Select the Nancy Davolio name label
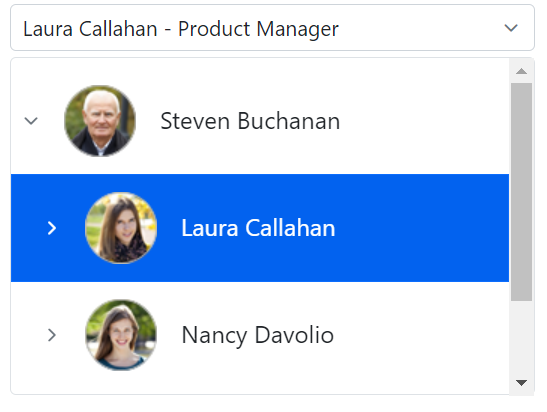547x412 pixels. 258,335
